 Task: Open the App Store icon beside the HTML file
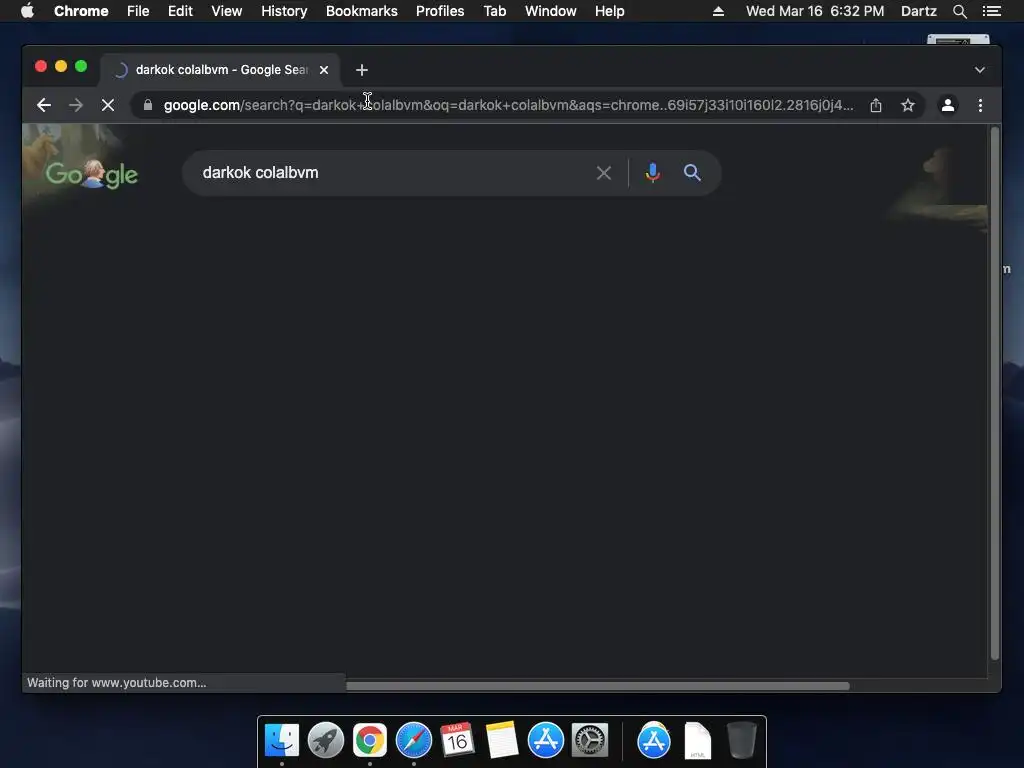click(x=654, y=740)
